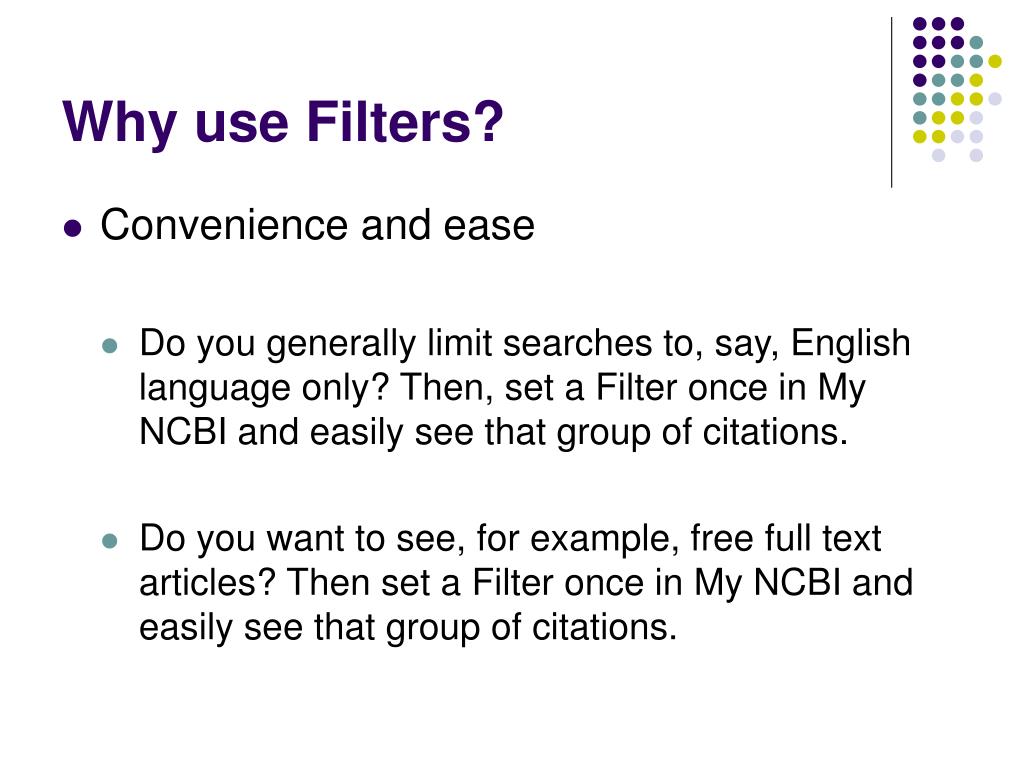Click the teal bullet before 'Do you want'
Image resolution: width=1024 pixels, height=768 pixels.
(x=110, y=540)
